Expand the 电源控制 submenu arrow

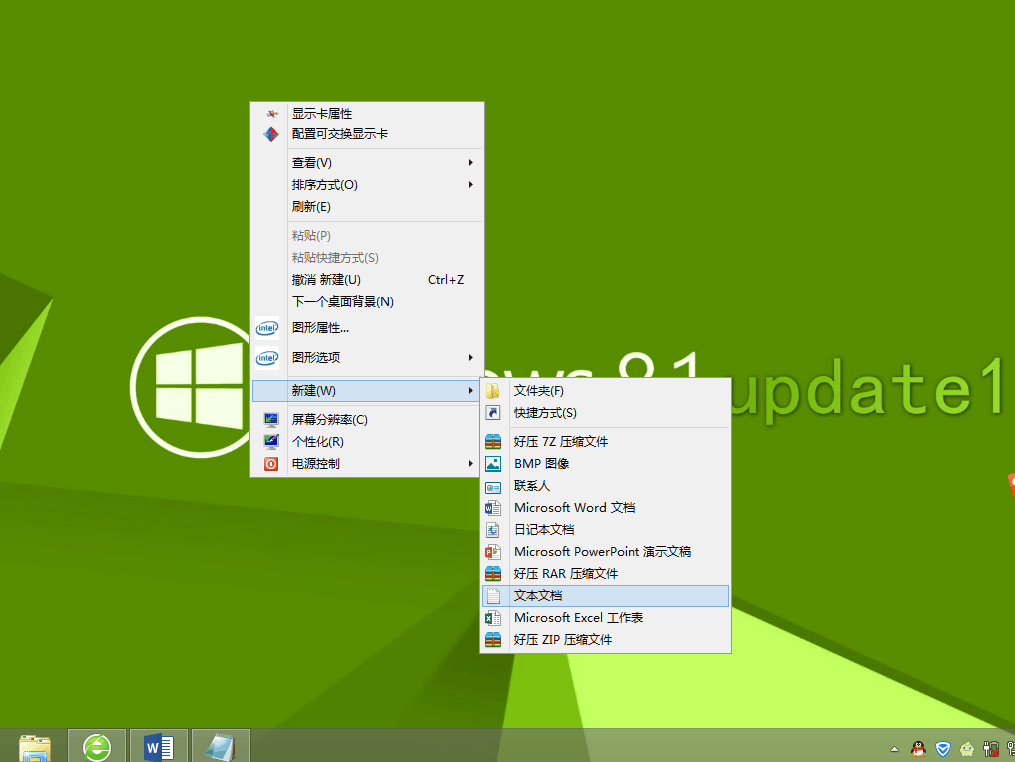point(471,464)
